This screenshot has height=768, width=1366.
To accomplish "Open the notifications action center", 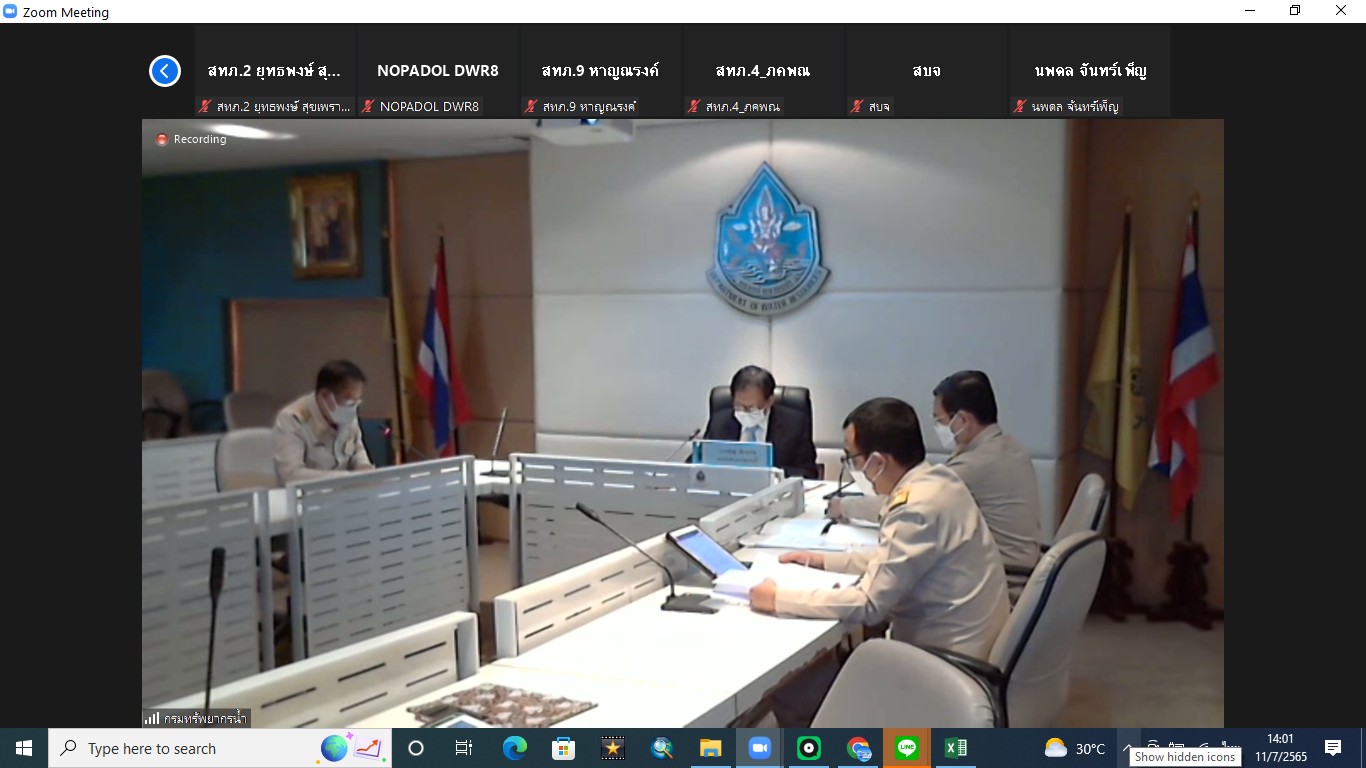I will point(1333,748).
